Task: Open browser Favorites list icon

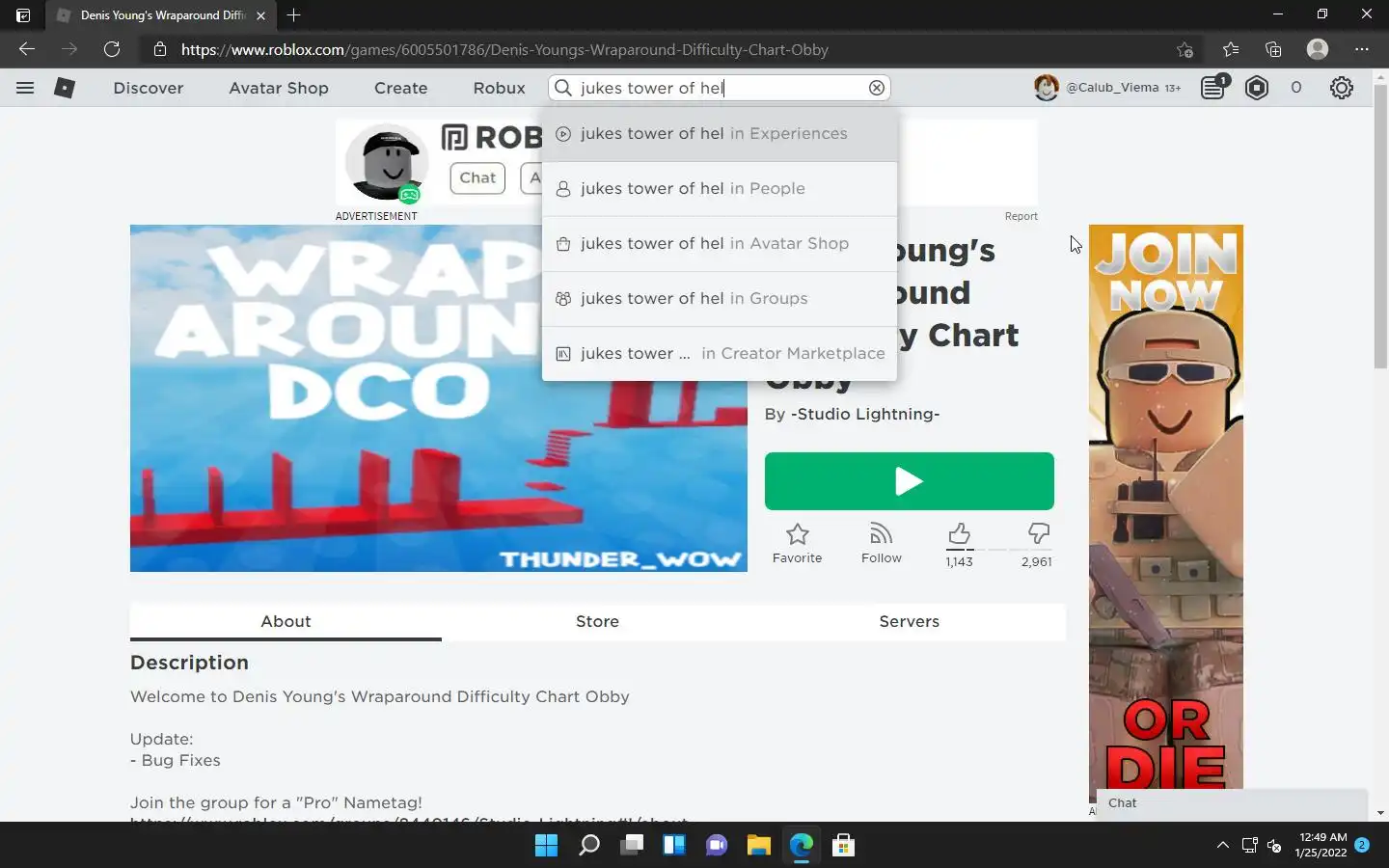Action: [x=1230, y=49]
